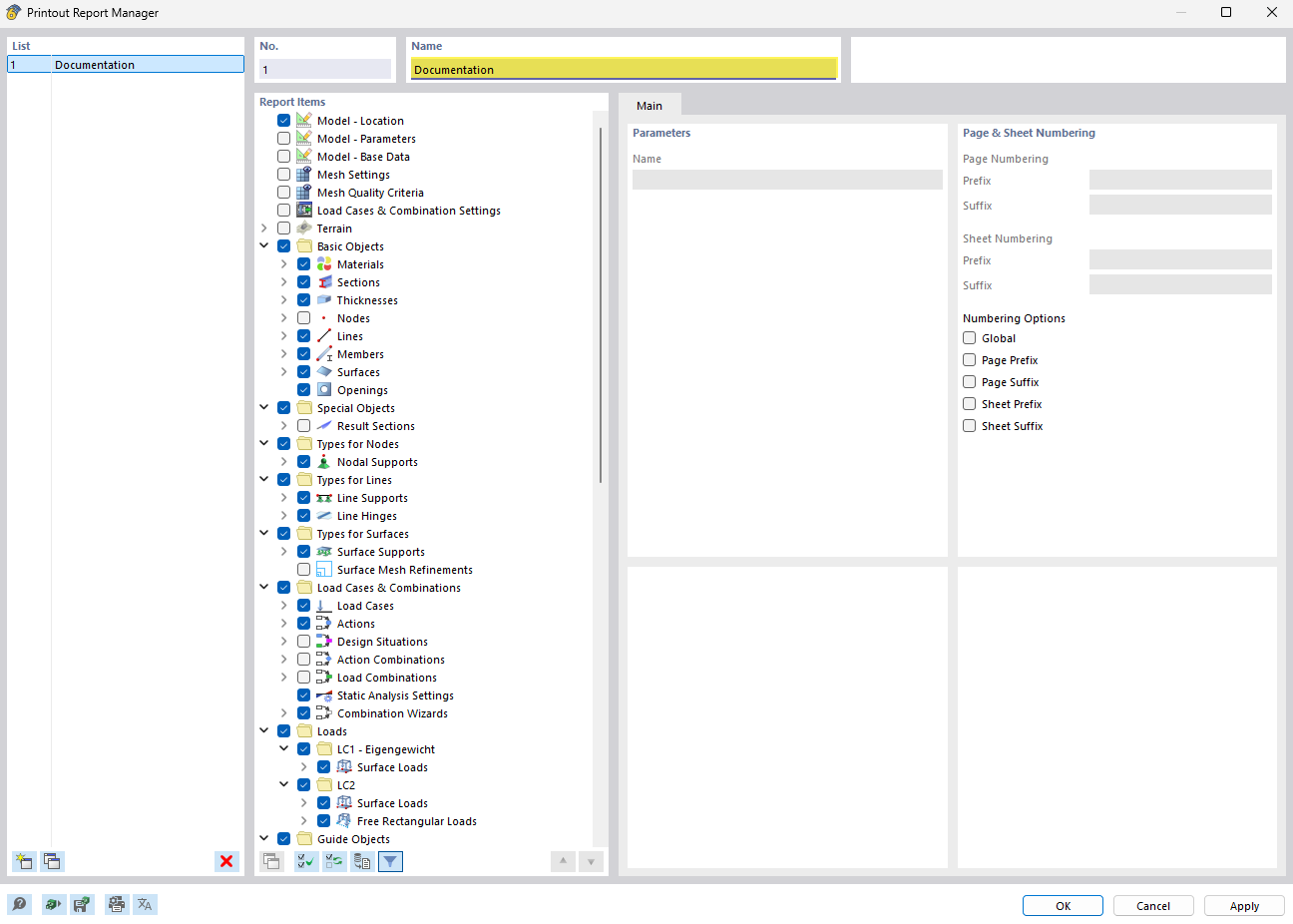Click the green floppy disk save icon
This screenshot has width=1293, height=924.
click(82, 904)
